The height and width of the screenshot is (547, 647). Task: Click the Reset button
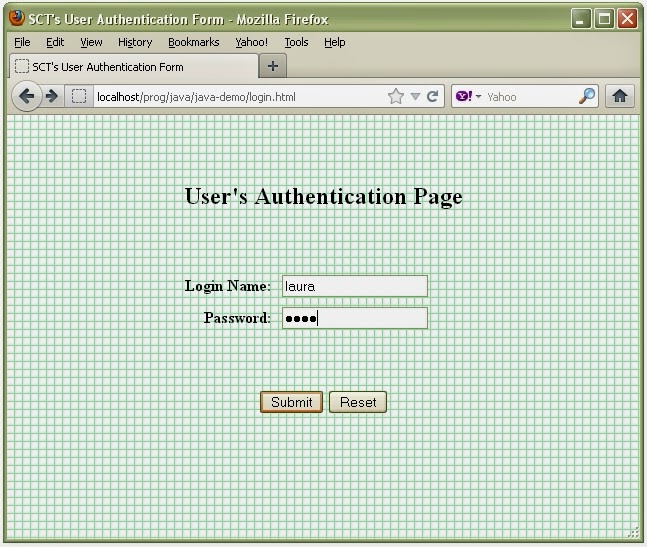358,402
